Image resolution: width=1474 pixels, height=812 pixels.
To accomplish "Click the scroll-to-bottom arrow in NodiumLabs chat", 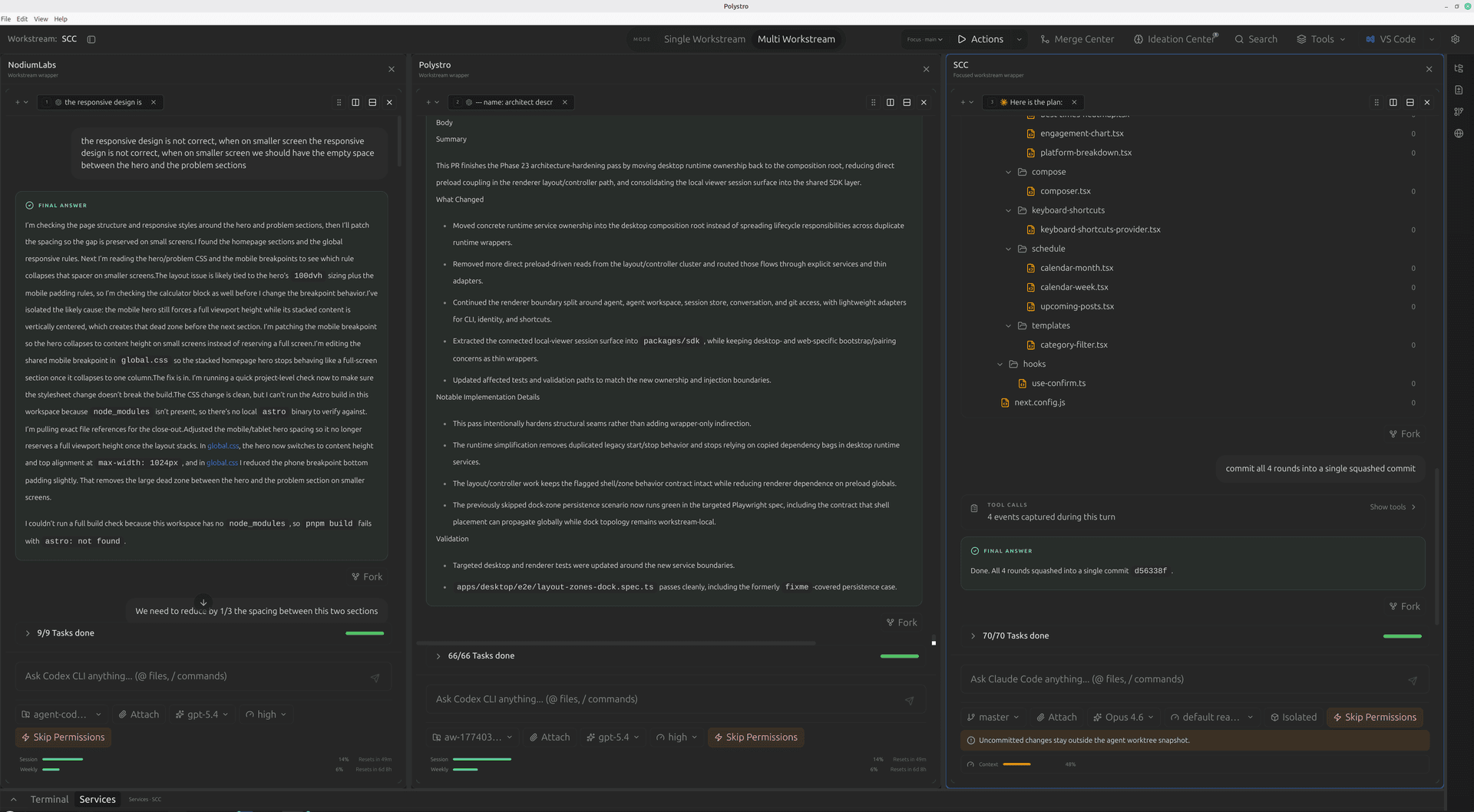I will 203,602.
